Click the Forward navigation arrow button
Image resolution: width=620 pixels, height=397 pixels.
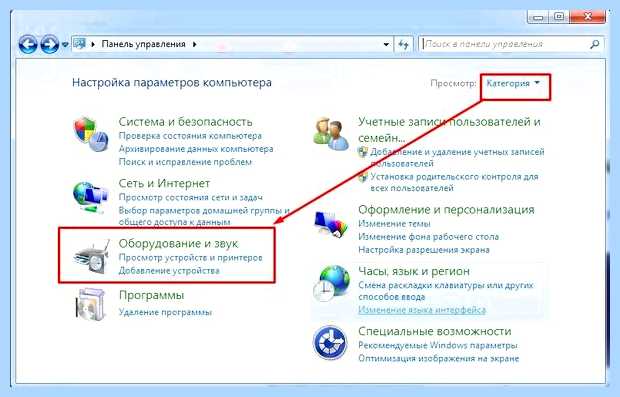49,44
